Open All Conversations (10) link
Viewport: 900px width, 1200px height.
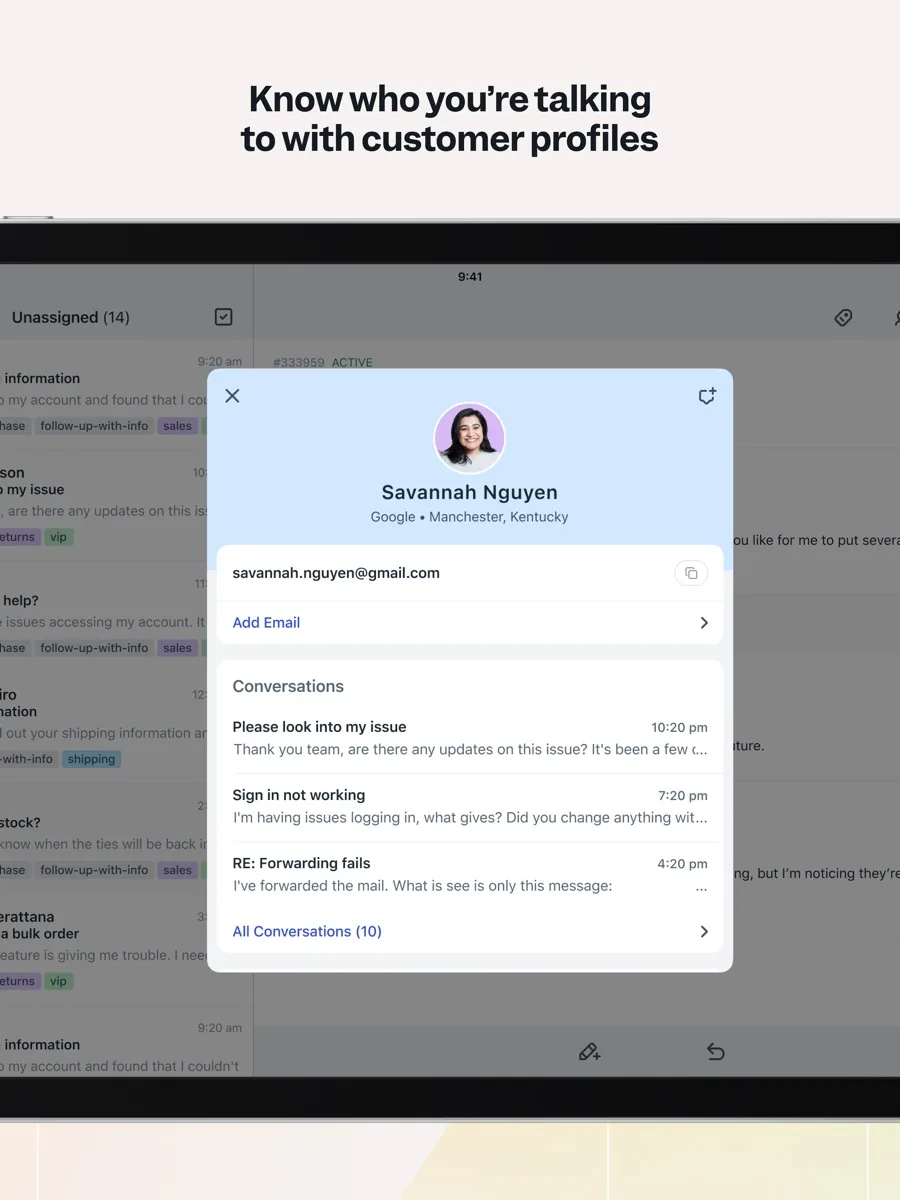307,931
